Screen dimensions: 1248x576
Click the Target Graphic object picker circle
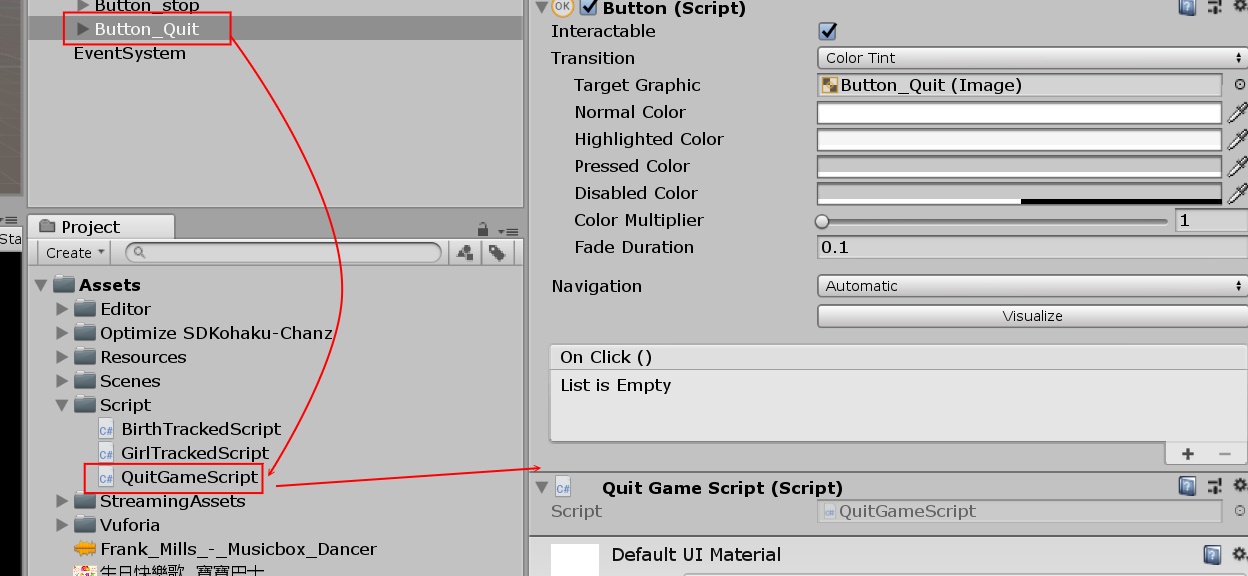point(1239,85)
